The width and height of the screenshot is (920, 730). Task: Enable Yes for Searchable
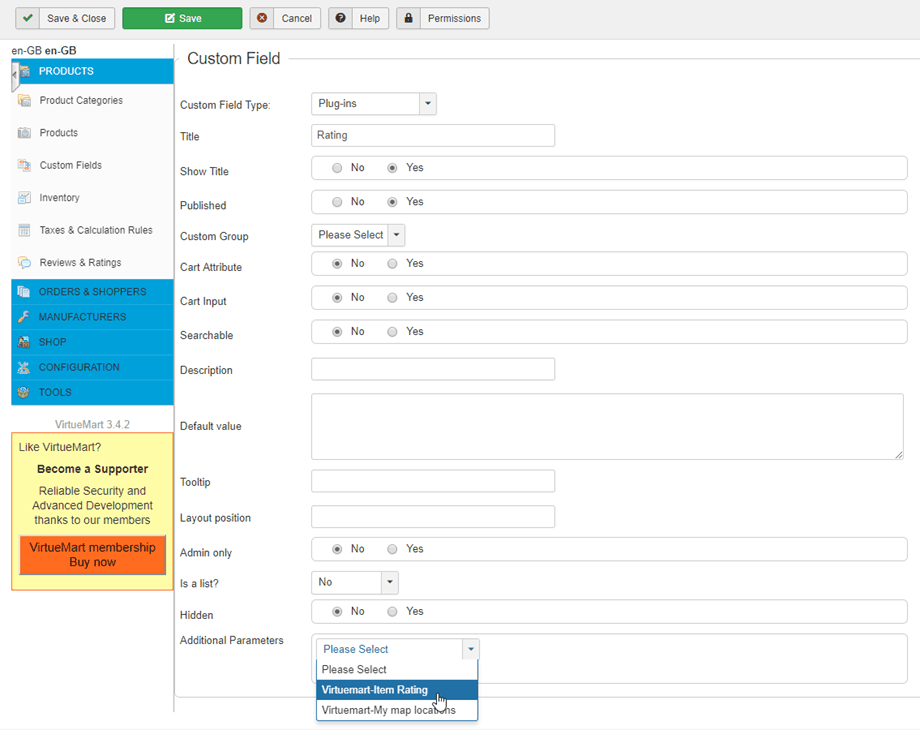coord(392,332)
